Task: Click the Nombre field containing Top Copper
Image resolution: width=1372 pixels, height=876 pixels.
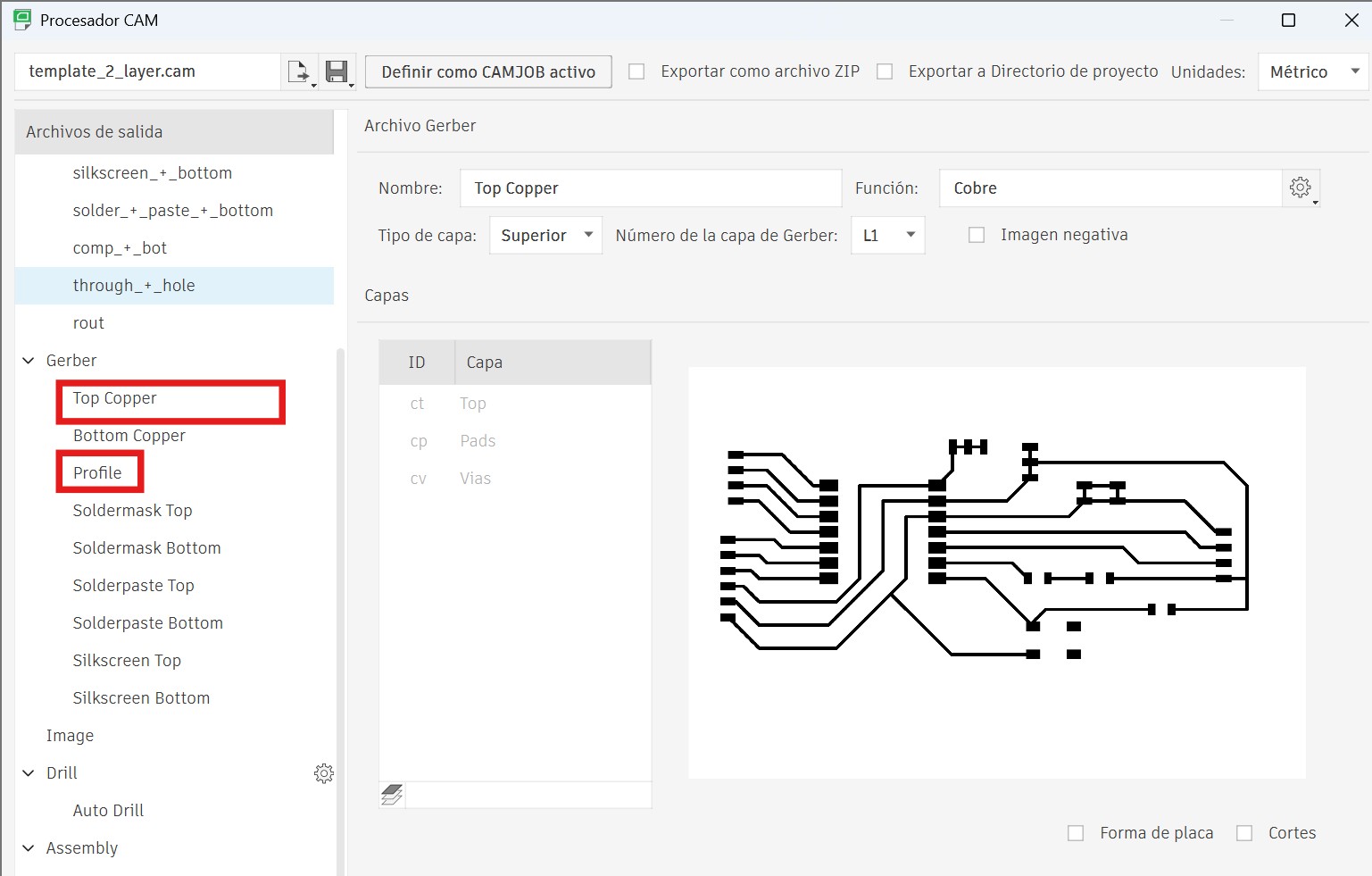Action: [651, 188]
